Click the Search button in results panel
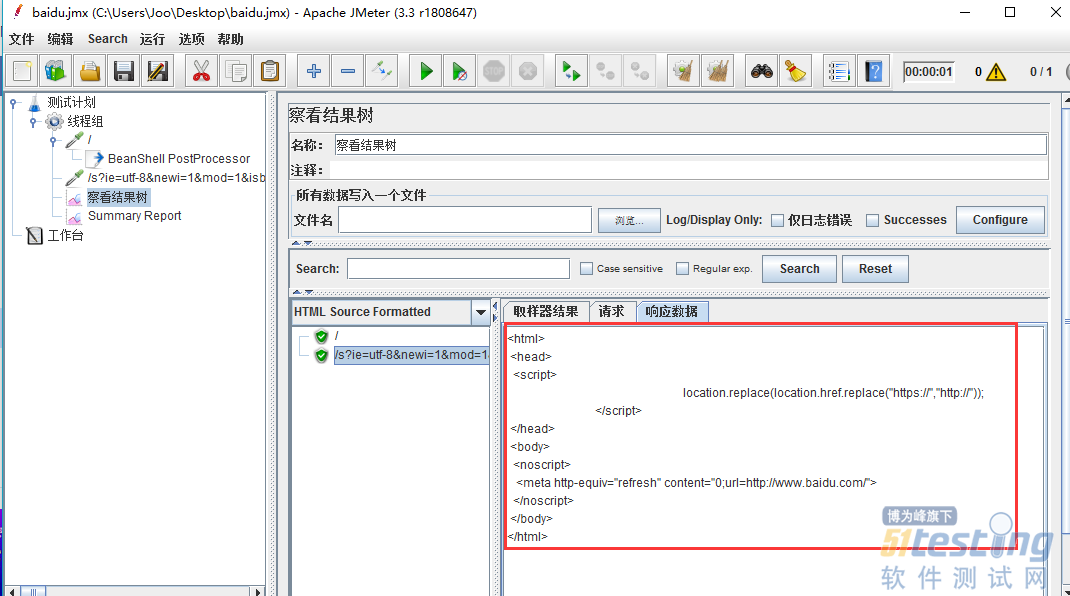The image size is (1070, 596). point(799,269)
